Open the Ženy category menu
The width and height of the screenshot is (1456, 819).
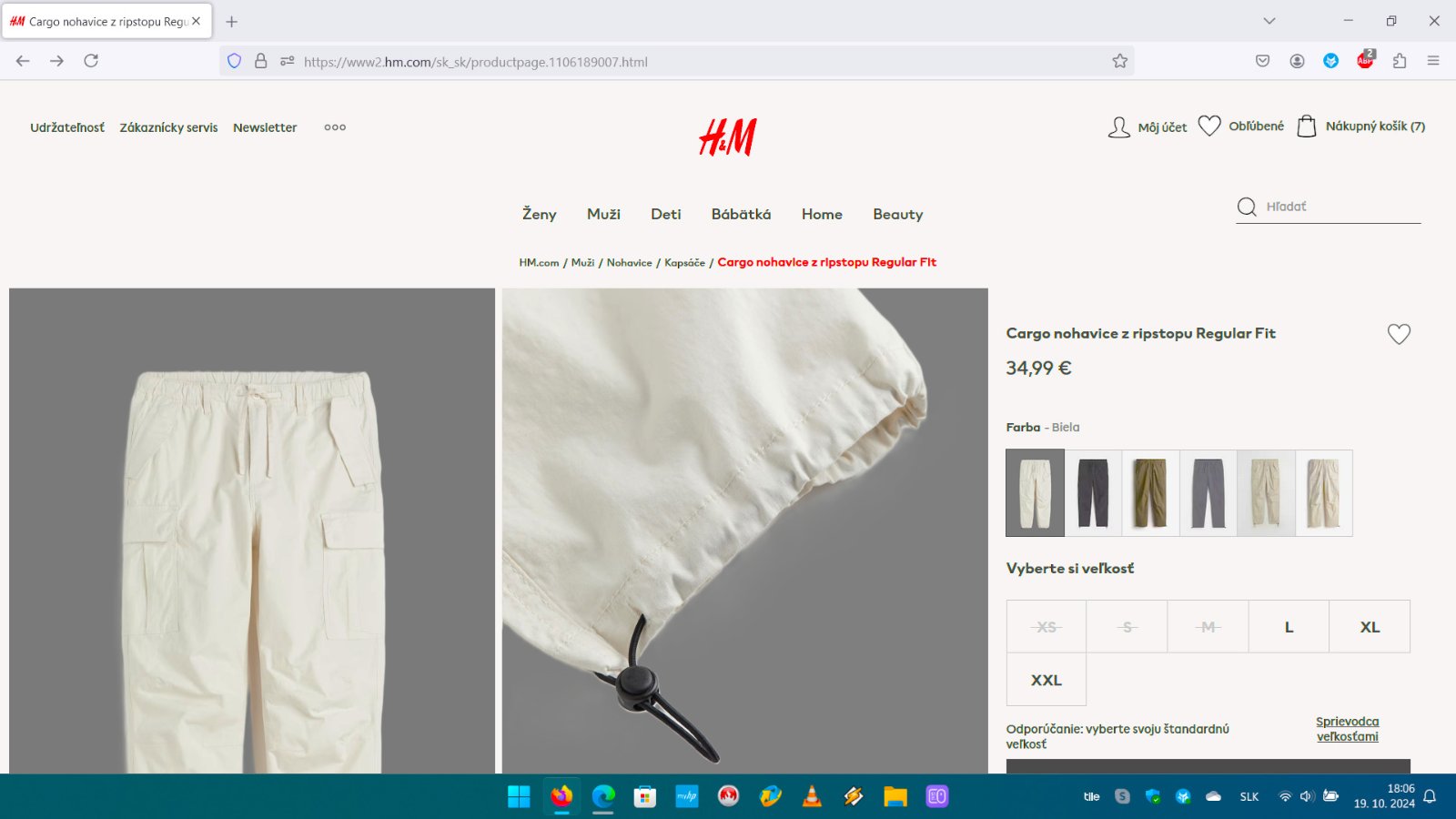click(x=539, y=215)
